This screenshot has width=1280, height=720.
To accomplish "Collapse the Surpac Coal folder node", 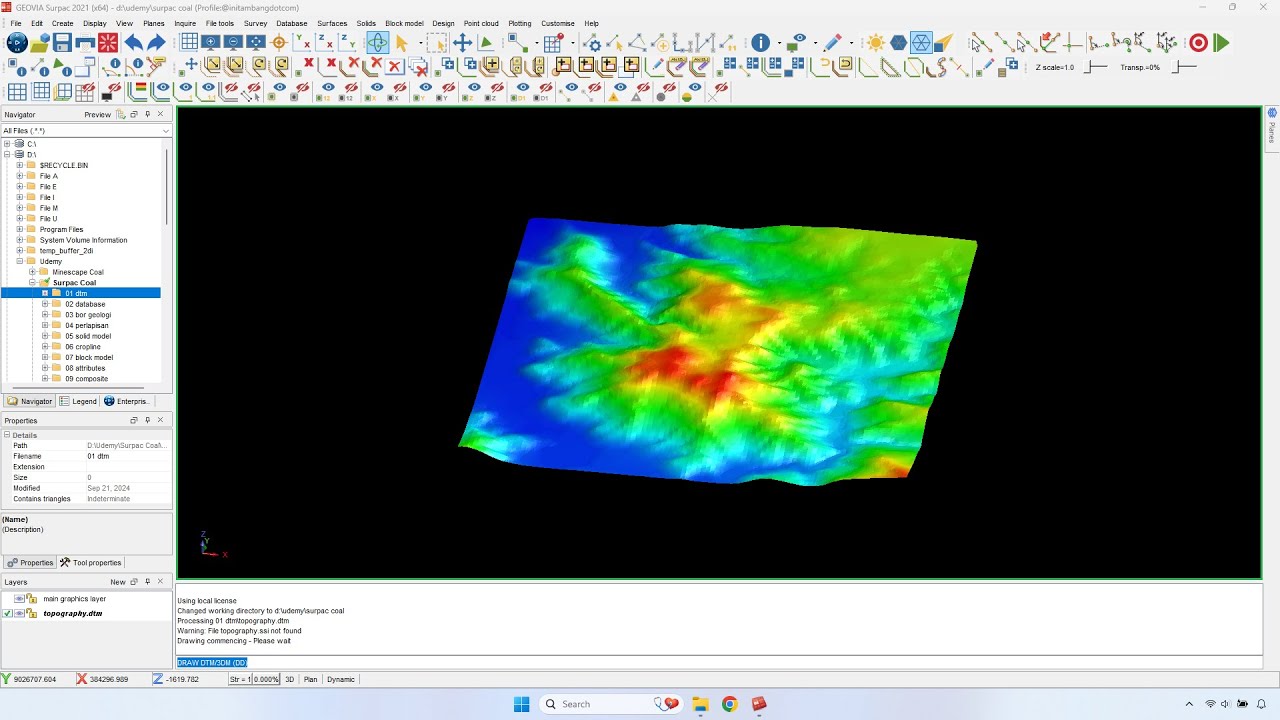I will [x=32, y=283].
